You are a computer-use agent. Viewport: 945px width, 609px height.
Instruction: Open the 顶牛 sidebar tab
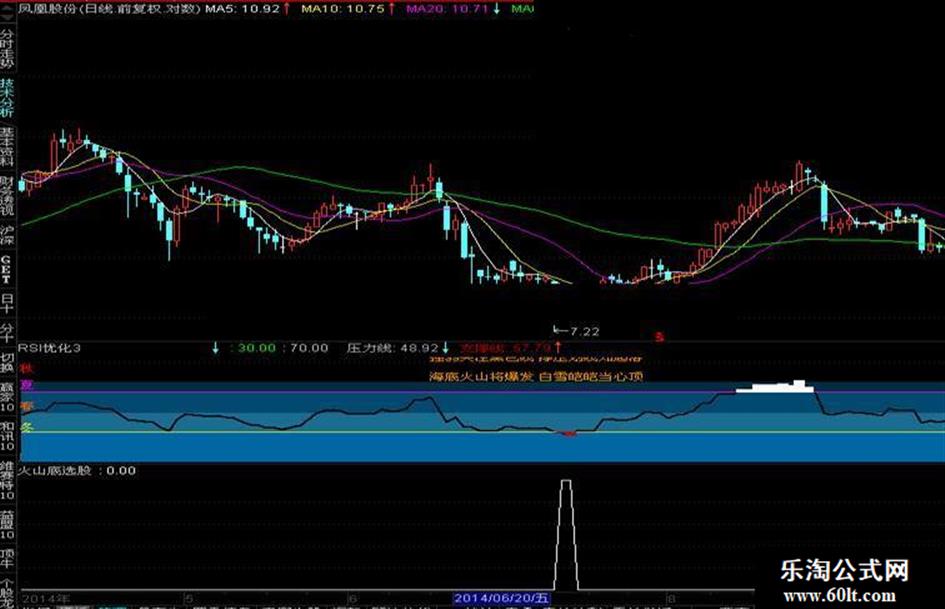tap(7, 558)
